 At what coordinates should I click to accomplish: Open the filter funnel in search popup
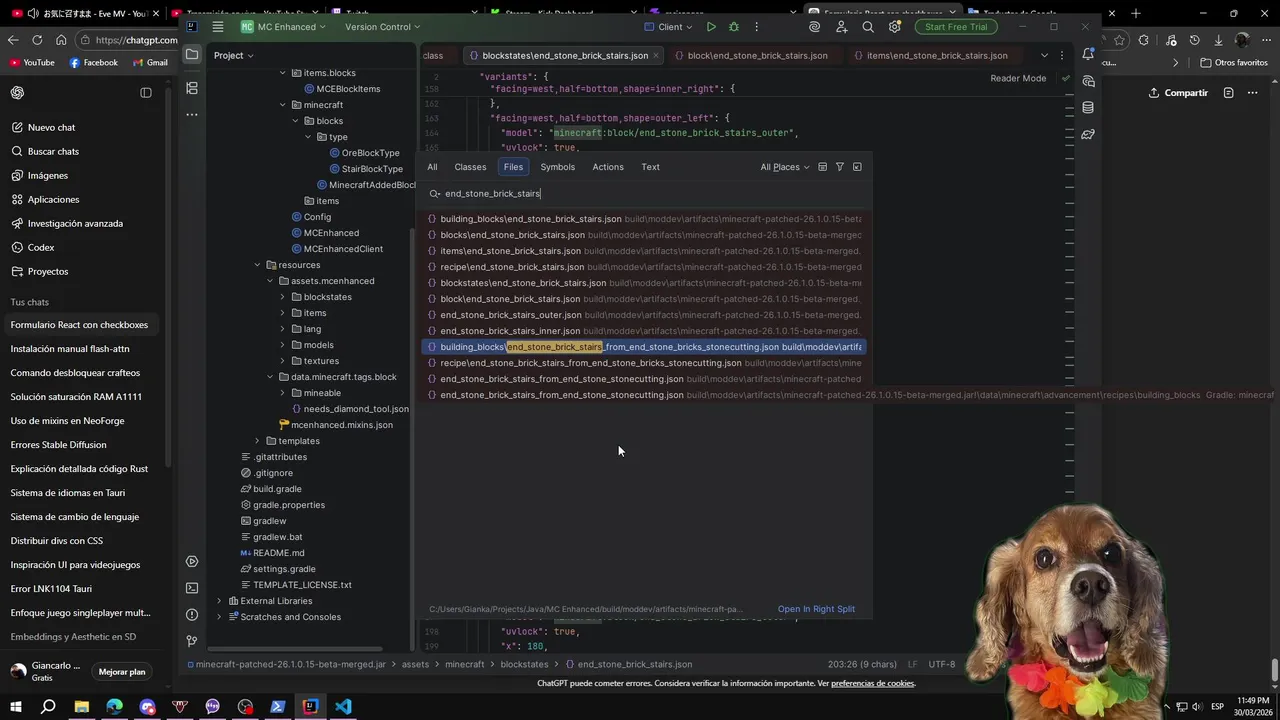point(840,167)
